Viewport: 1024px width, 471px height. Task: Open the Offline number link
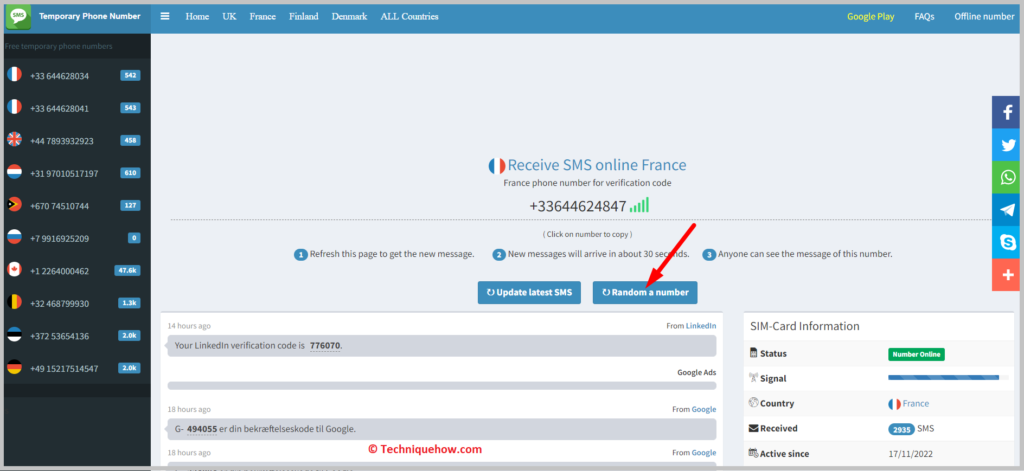pos(984,16)
